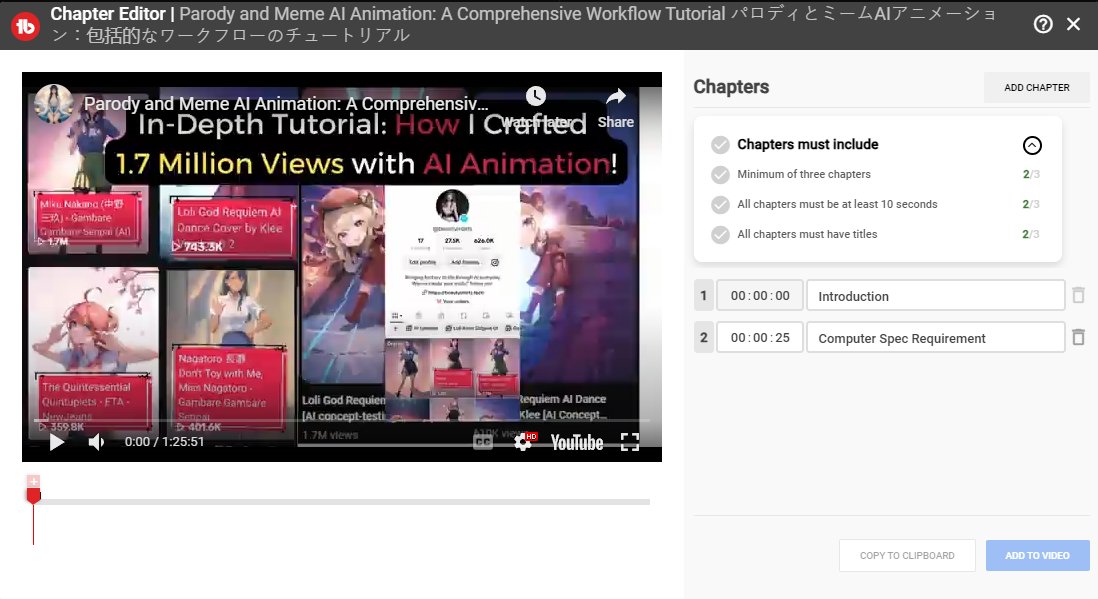The height and width of the screenshot is (599, 1098).
Task: Click 'Minimum of three chapters' text
Action: point(804,174)
